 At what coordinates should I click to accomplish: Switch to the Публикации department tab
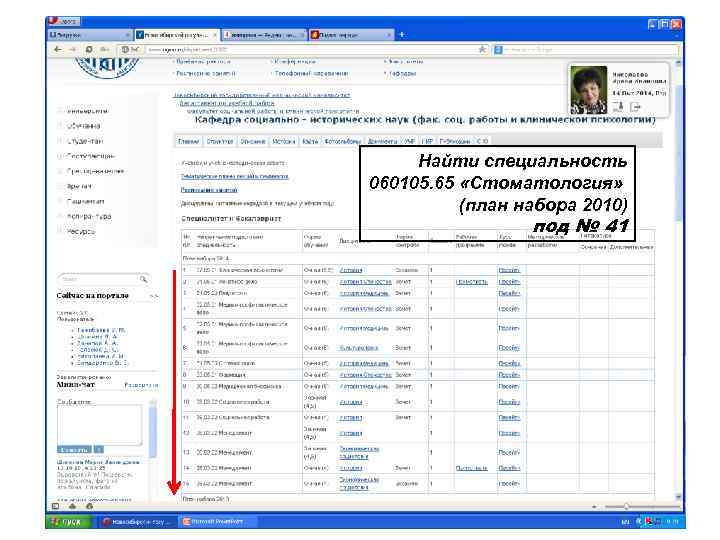point(455,141)
